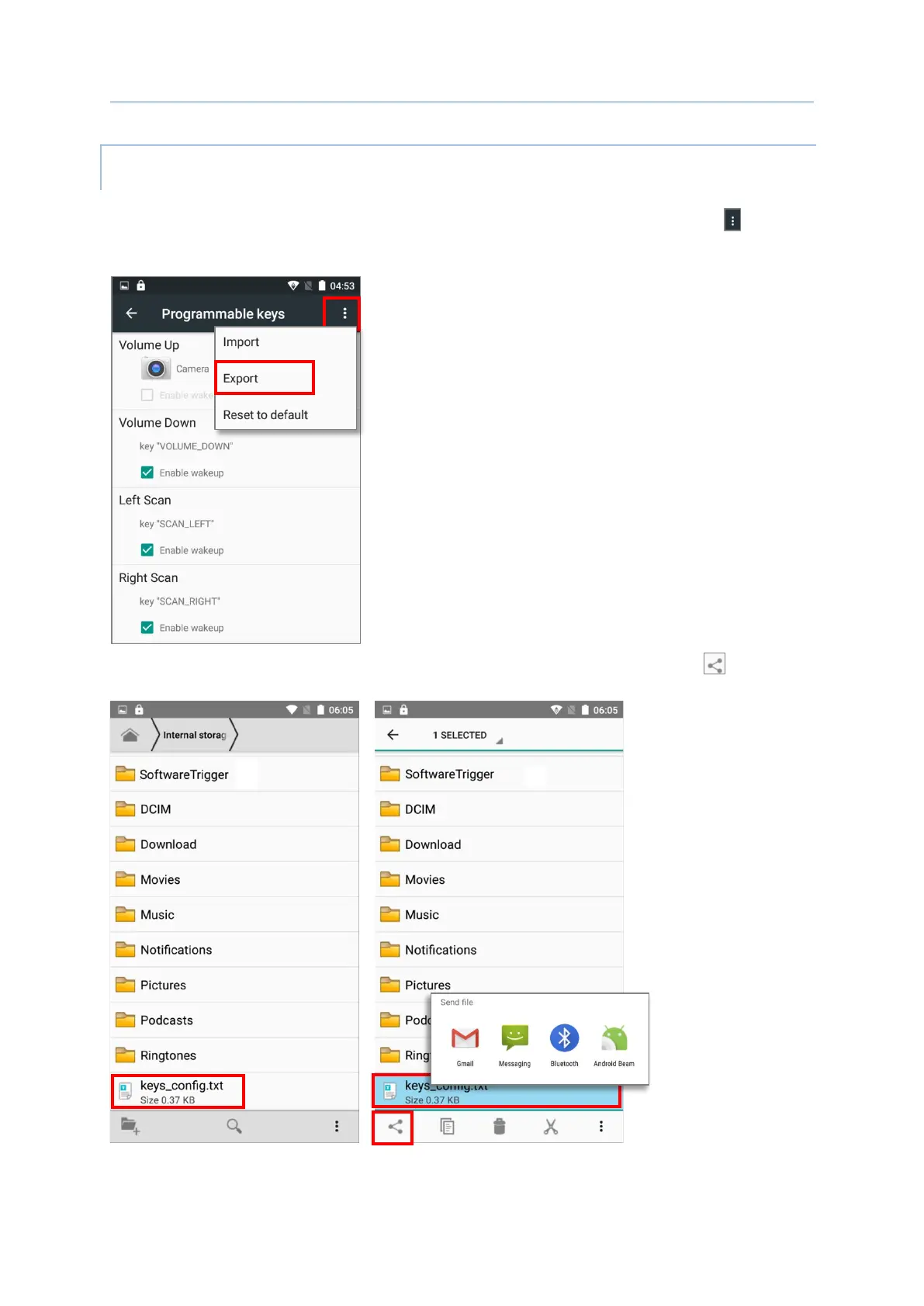
Task: Open Podcasts folder in left file manager
Action: coord(234,1020)
